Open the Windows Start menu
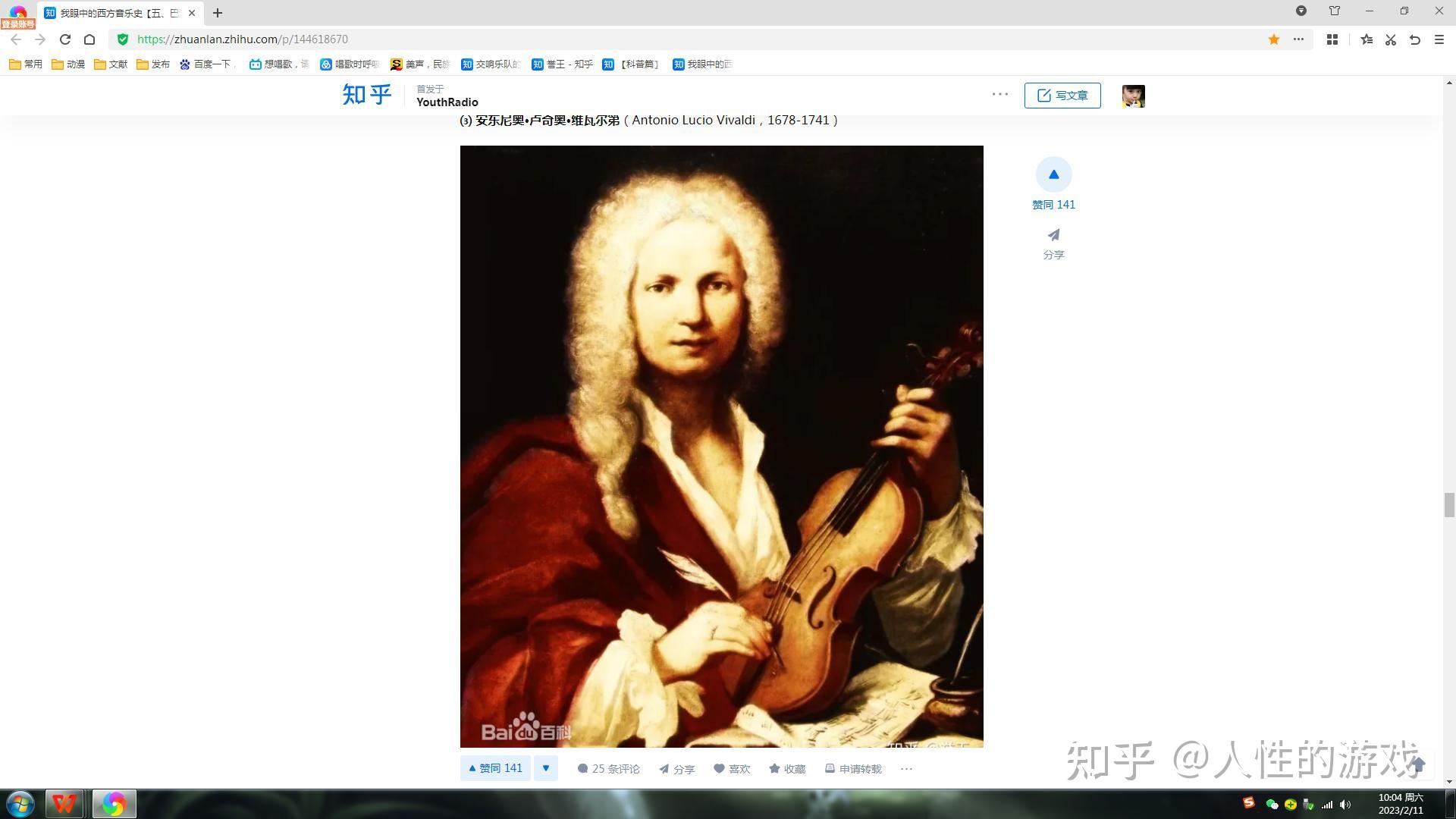This screenshot has height=819, width=1456. coord(20,804)
